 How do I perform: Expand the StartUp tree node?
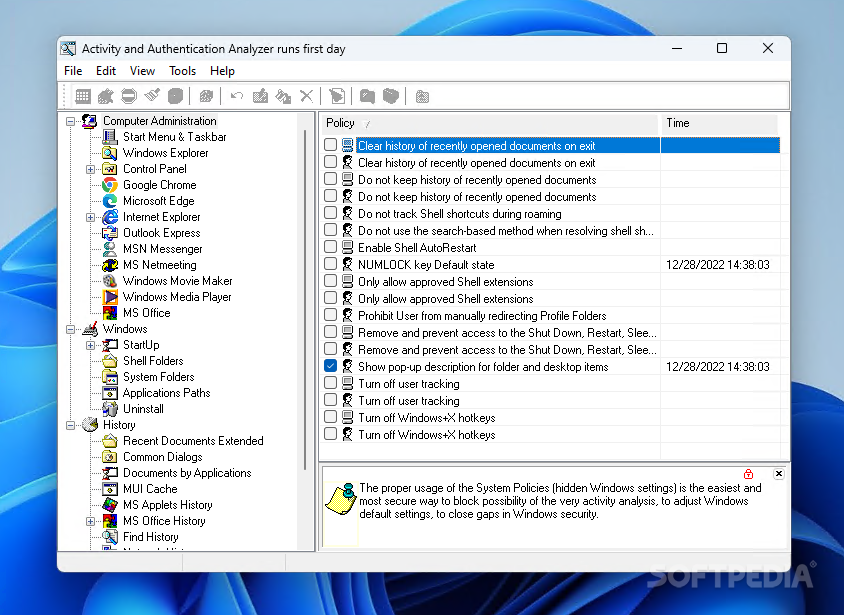pyautogui.click(x=90, y=345)
